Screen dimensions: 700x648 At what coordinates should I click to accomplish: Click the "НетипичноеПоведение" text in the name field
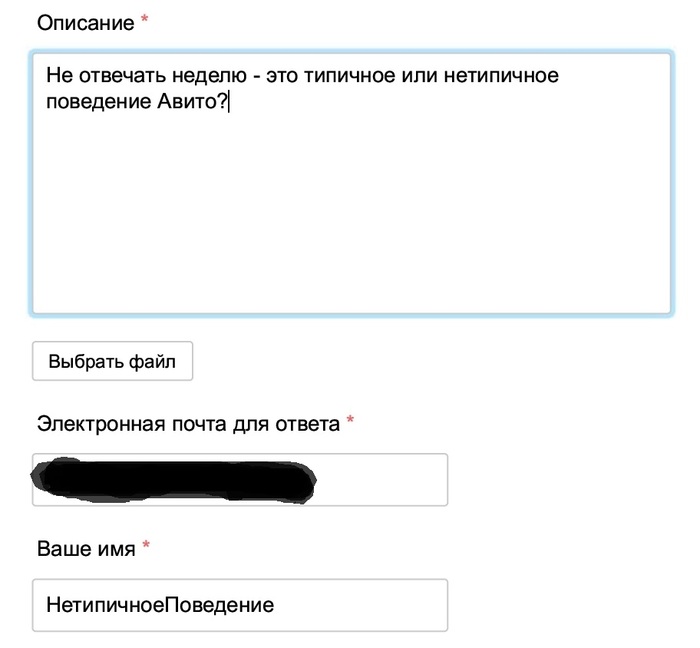click(159, 605)
